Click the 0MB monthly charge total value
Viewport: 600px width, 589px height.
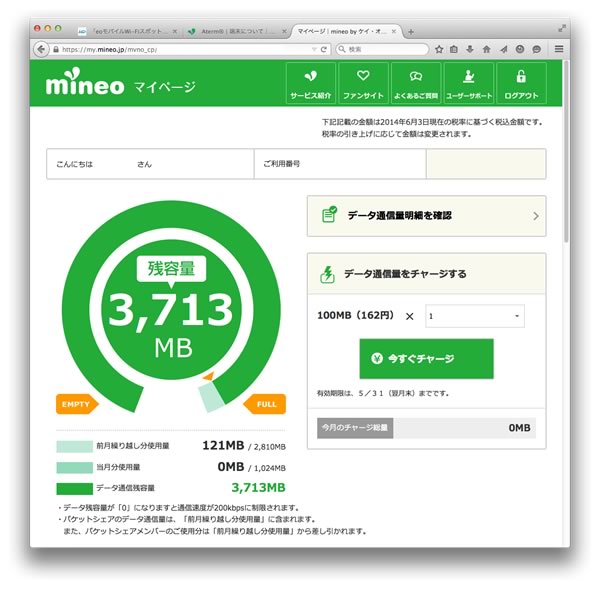click(x=519, y=428)
